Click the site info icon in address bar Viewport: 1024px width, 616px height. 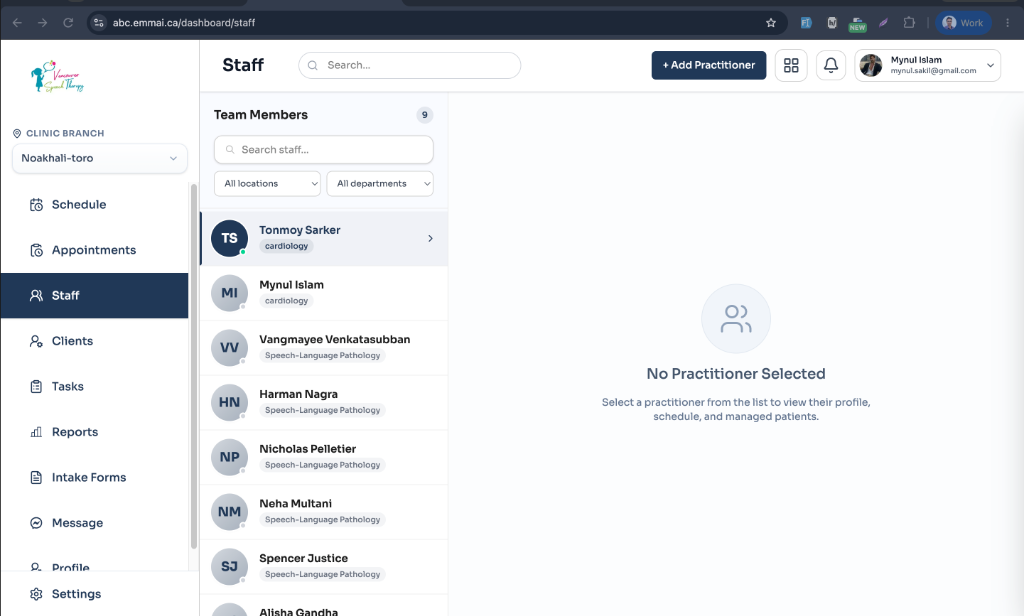[99, 23]
